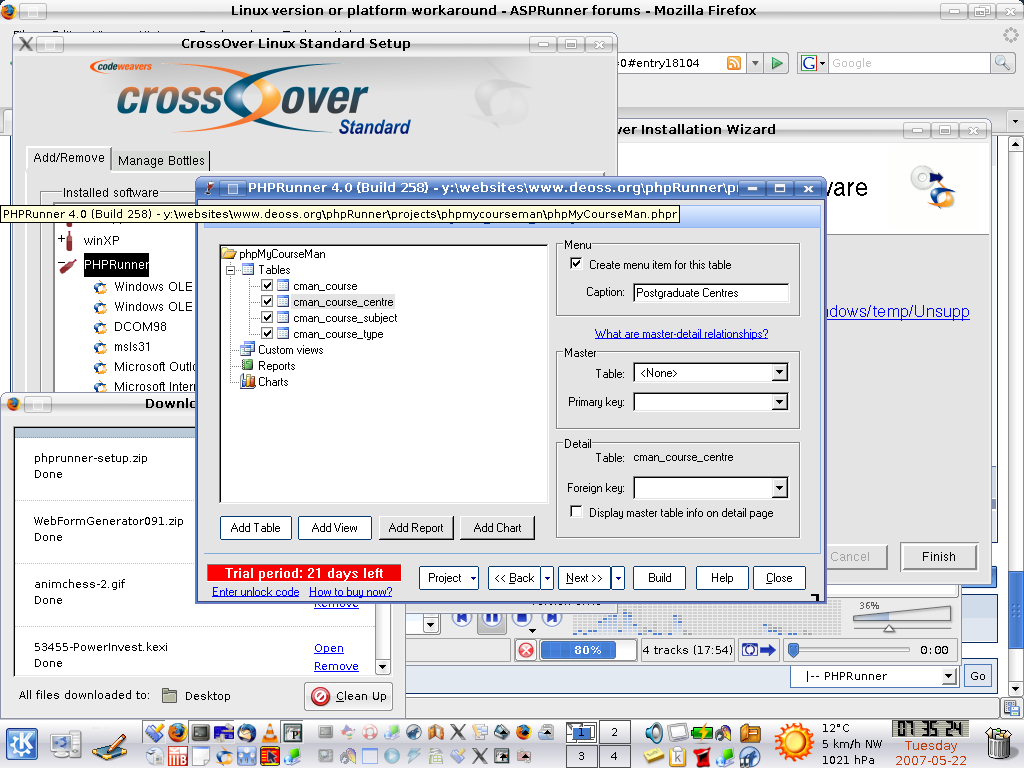This screenshot has height=768, width=1024.
Task: Uncheck the cman_course_type table checkbox
Action: coord(267,334)
